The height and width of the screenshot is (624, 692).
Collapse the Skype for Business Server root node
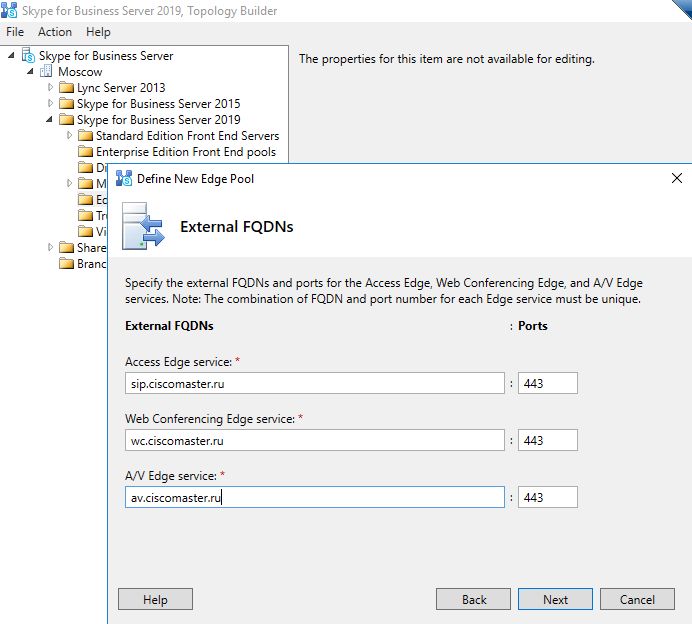(11, 55)
